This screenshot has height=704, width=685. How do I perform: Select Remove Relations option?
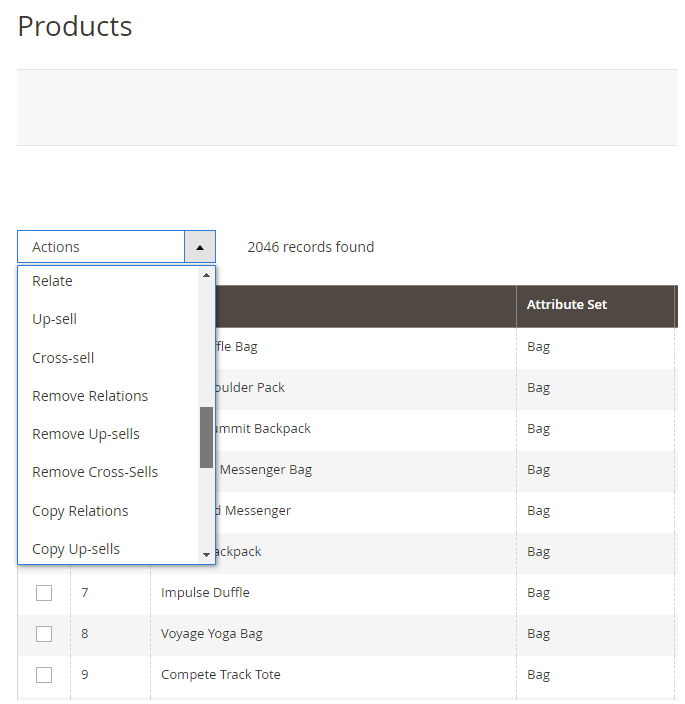click(90, 396)
